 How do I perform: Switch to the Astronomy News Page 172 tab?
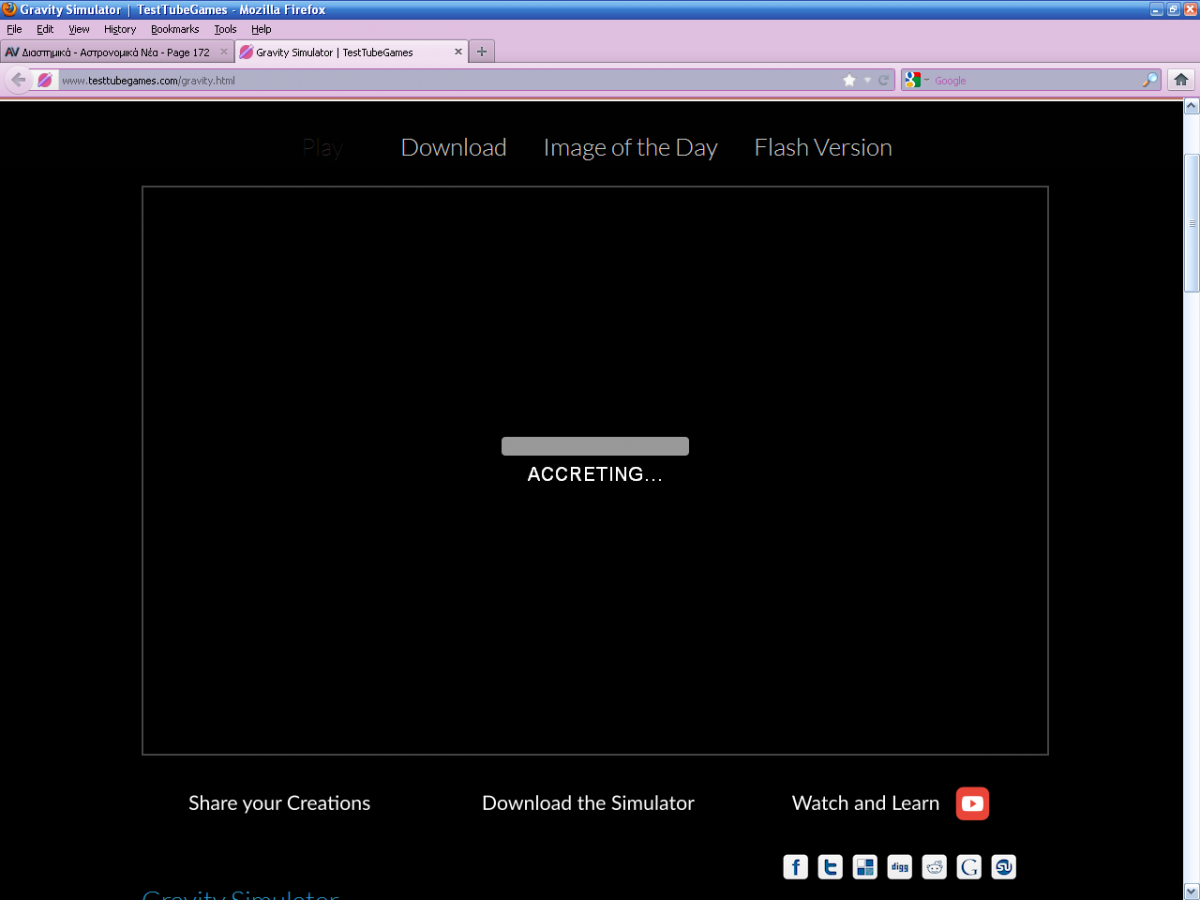[x=110, y=52]
